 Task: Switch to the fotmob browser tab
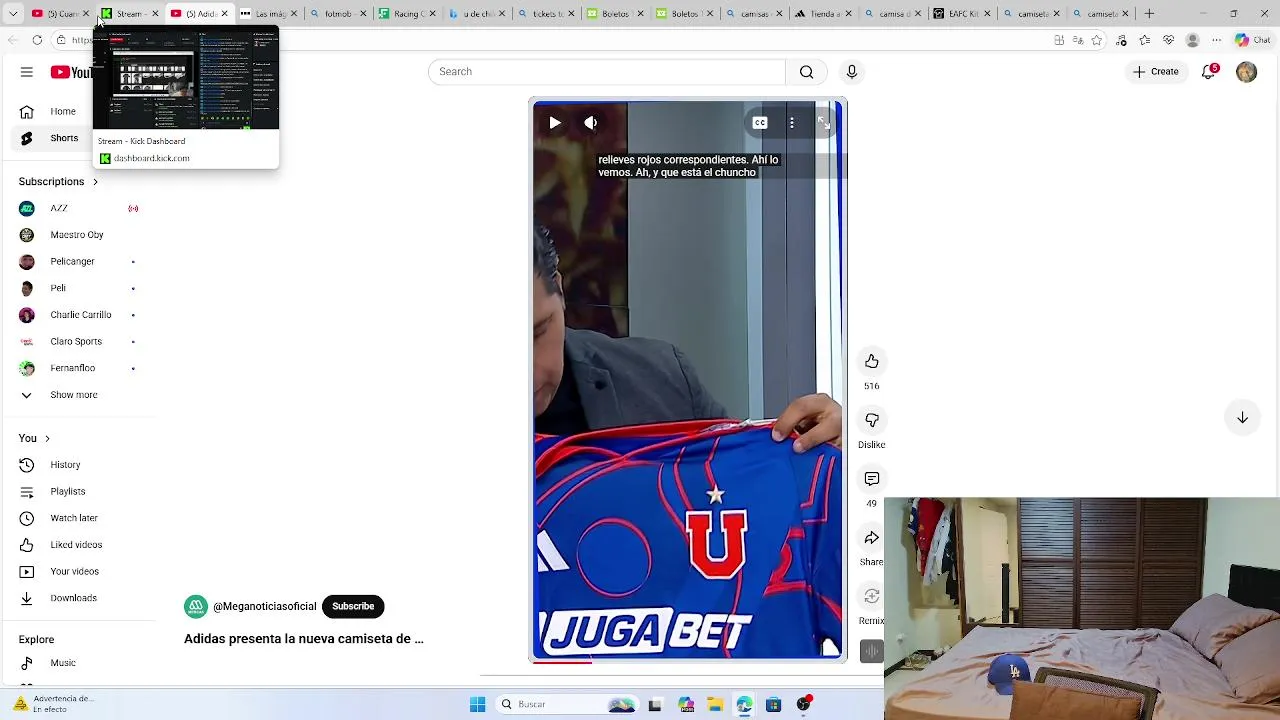337,14
